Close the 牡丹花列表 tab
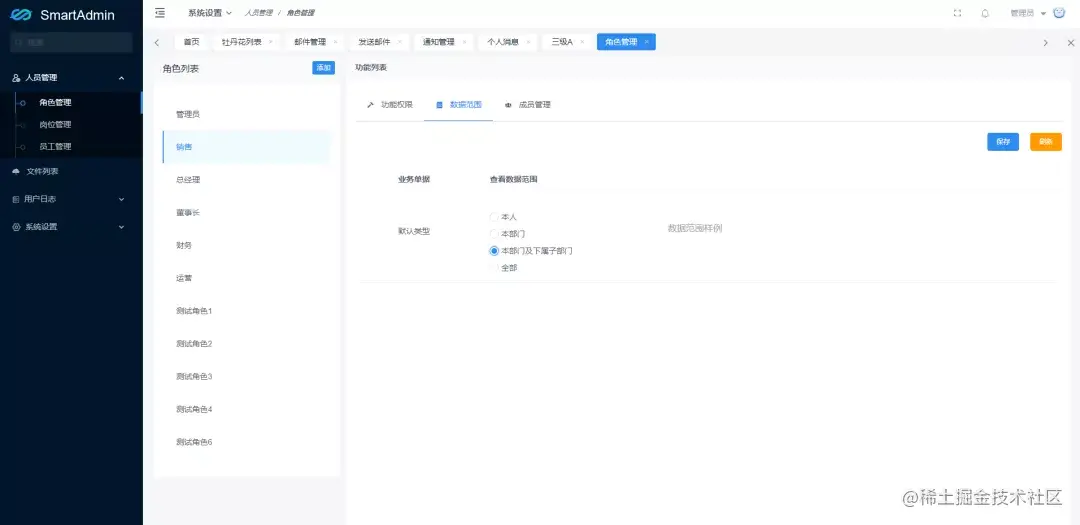The width and height of the screenshot is (1080, 525). (x=270, y=42)
